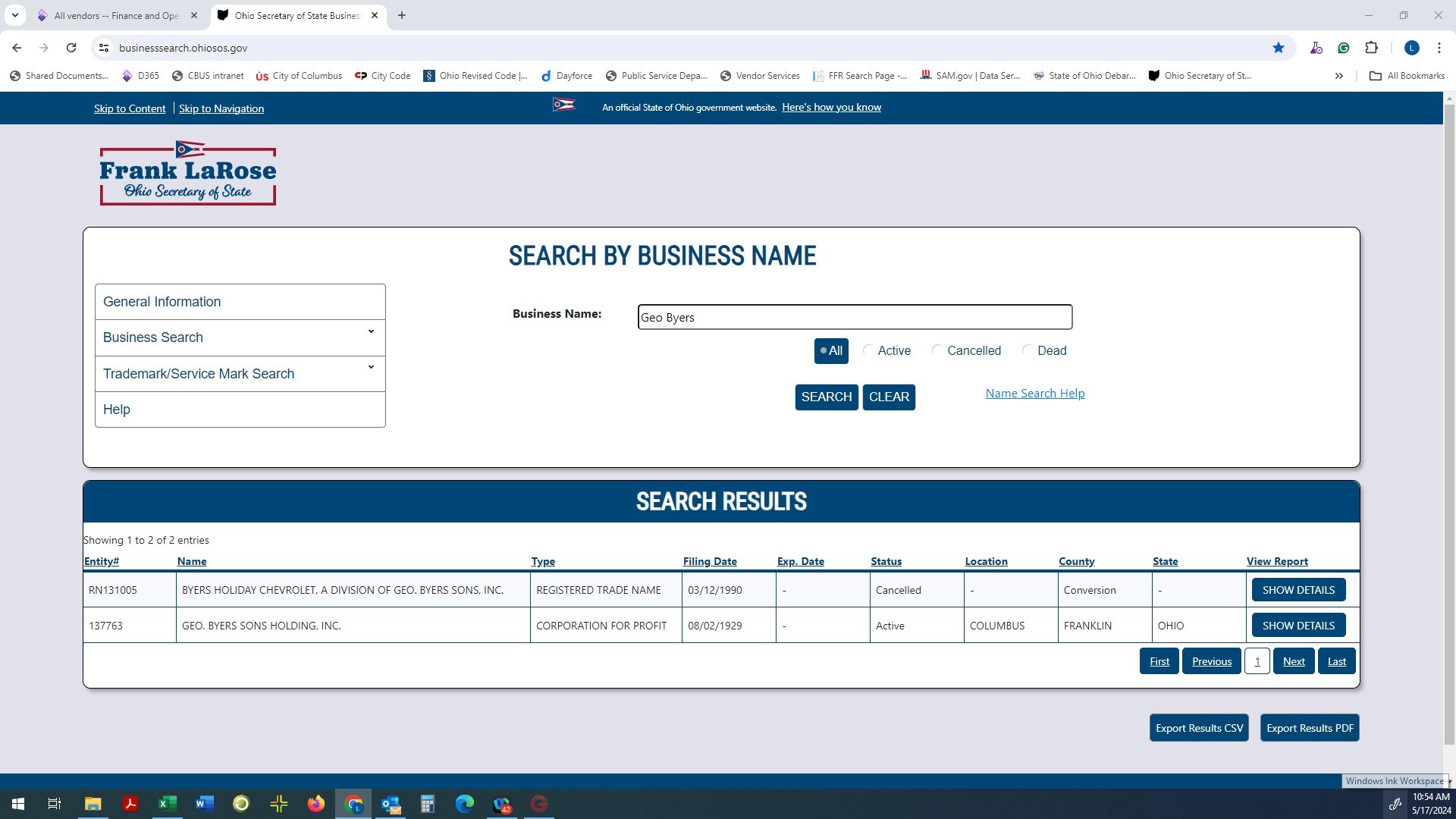Open the browser extensions puzzle icon
Viewport: 1456px width, 819px height.
coord(1371,48)
